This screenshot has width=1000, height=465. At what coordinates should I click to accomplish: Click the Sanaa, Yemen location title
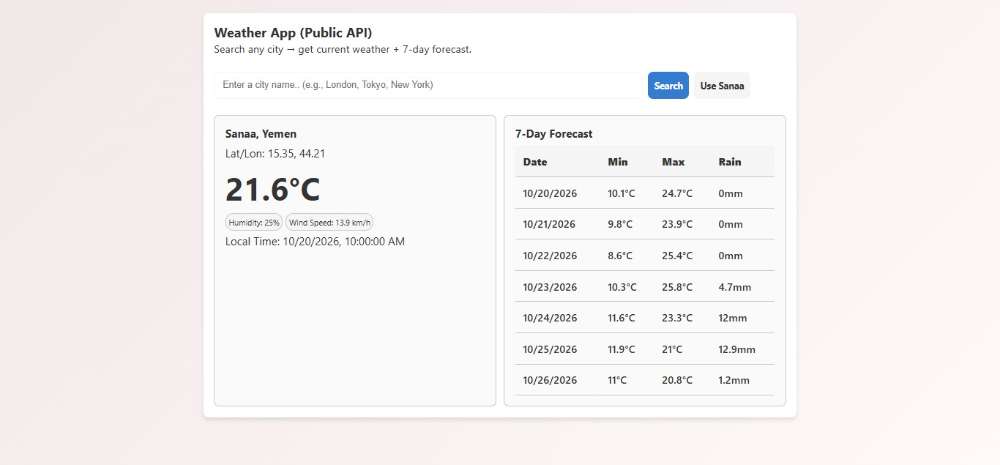coord(261,134)
